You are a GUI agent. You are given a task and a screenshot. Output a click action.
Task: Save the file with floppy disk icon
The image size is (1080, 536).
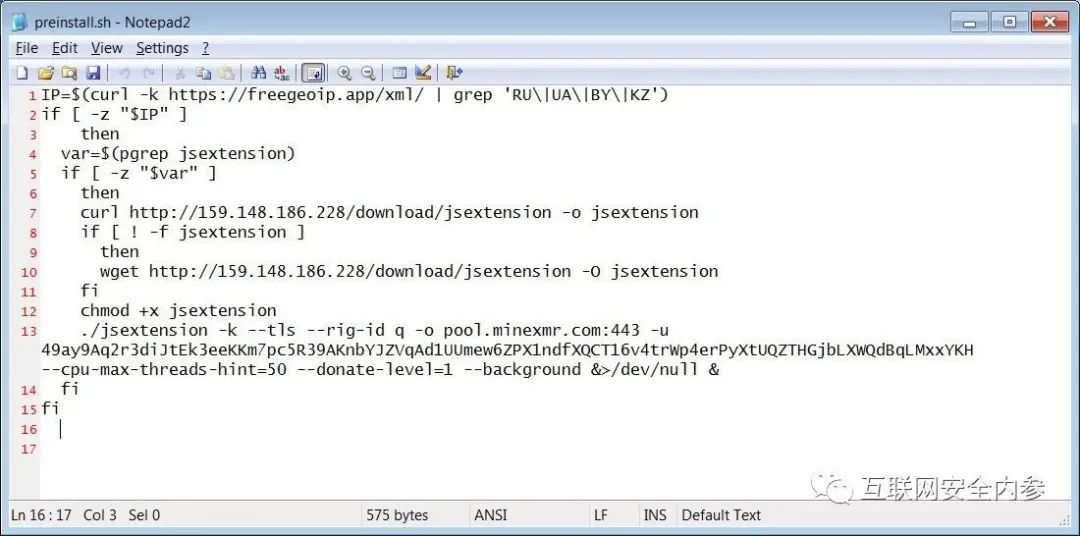93,72
